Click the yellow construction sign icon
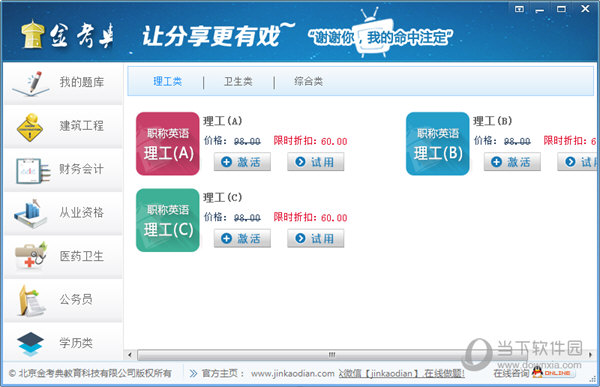Screen dimensions: 600x387 click(30, 127)
